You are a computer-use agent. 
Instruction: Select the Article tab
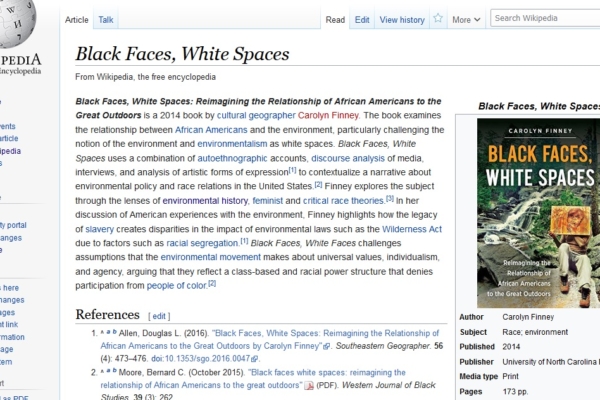click(x=77, y=19)
